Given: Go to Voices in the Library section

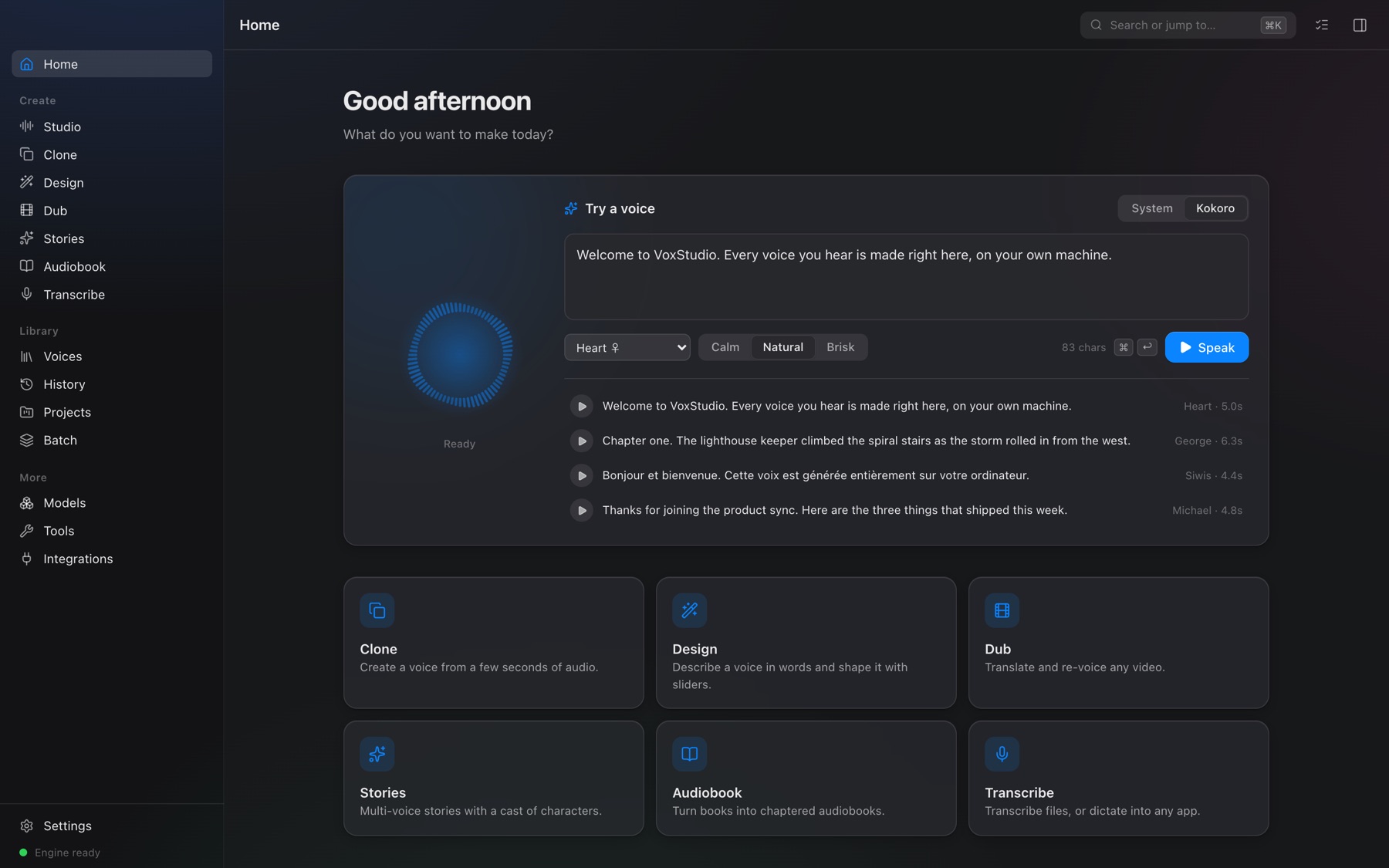Looking at the screenshot, I should [x=112, y=356].
